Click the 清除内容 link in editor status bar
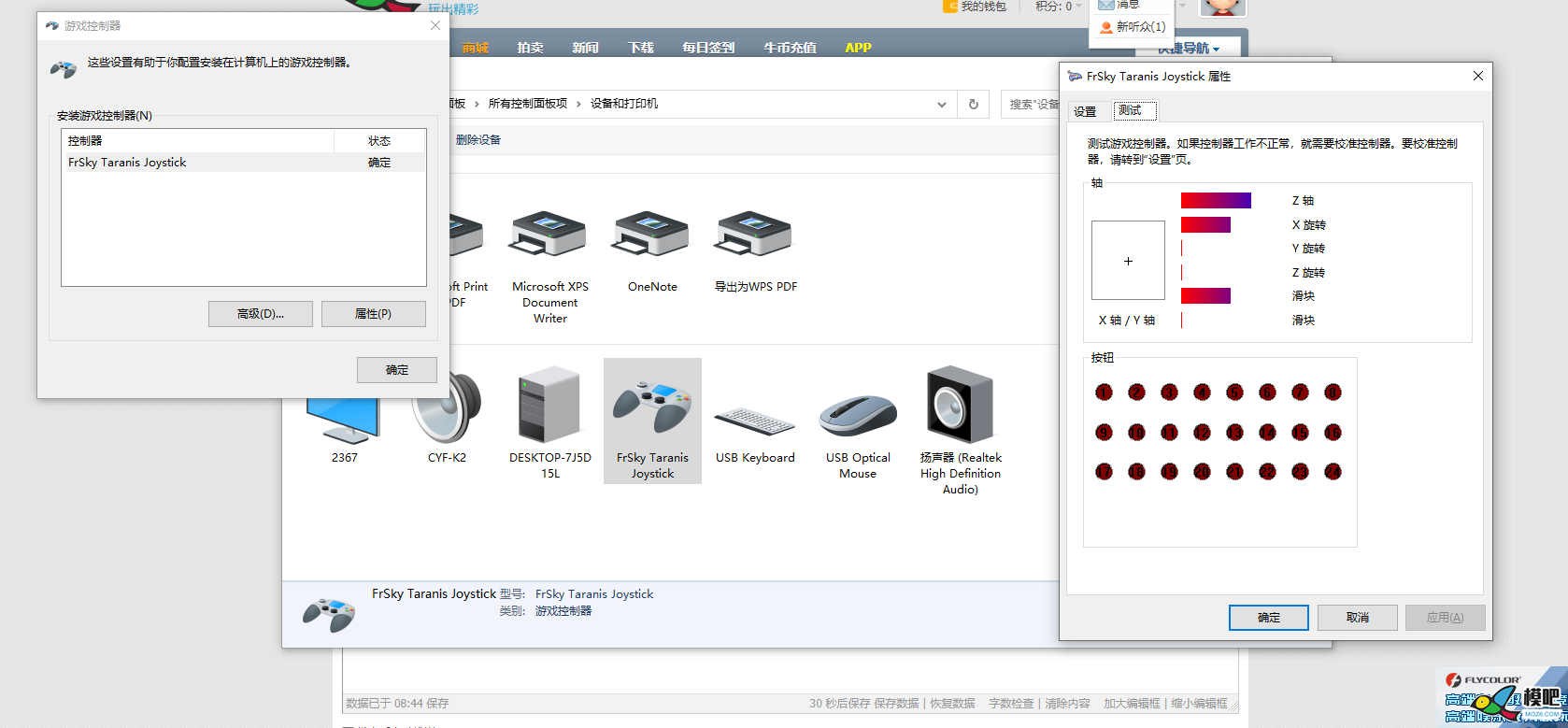The height and width of the screenshot is (728, 1568). (x=1067, y=704)
